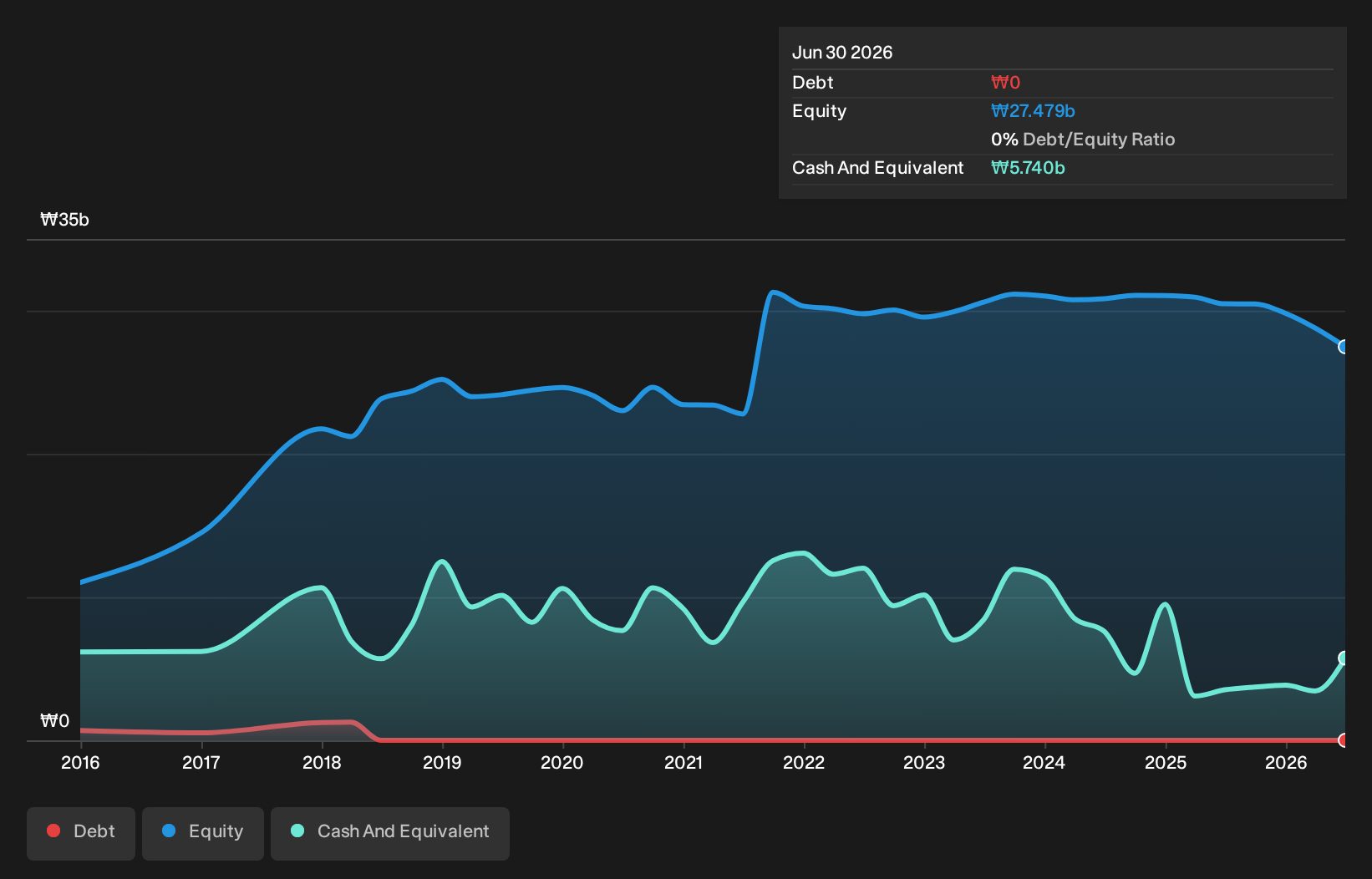Viewport: 1372px width, 879px height.
Task: Click the Equity row label in tooltip
Action: point(819,111)
